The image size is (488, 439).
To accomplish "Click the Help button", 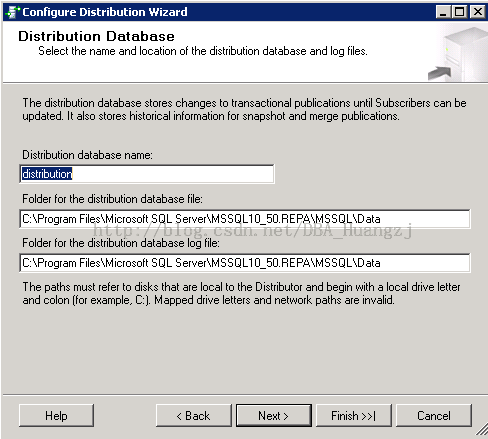I will (x=56, y=416).
